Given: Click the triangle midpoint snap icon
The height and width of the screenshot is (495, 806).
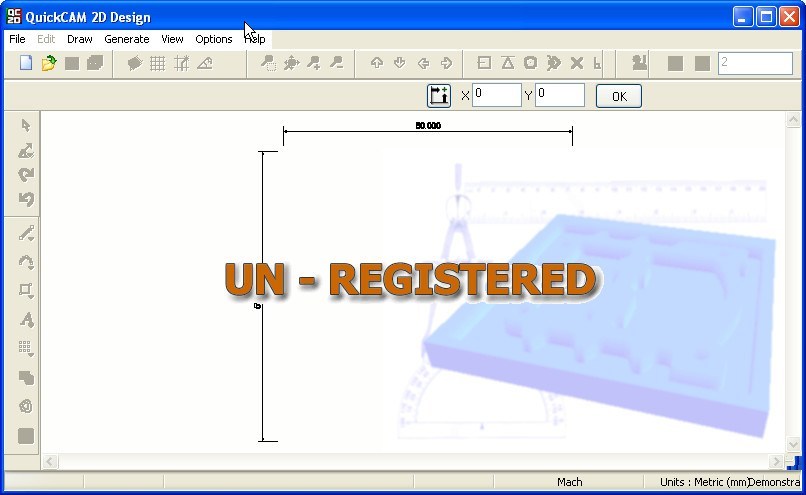Looking at the screenshot, I should coord(507,63).
